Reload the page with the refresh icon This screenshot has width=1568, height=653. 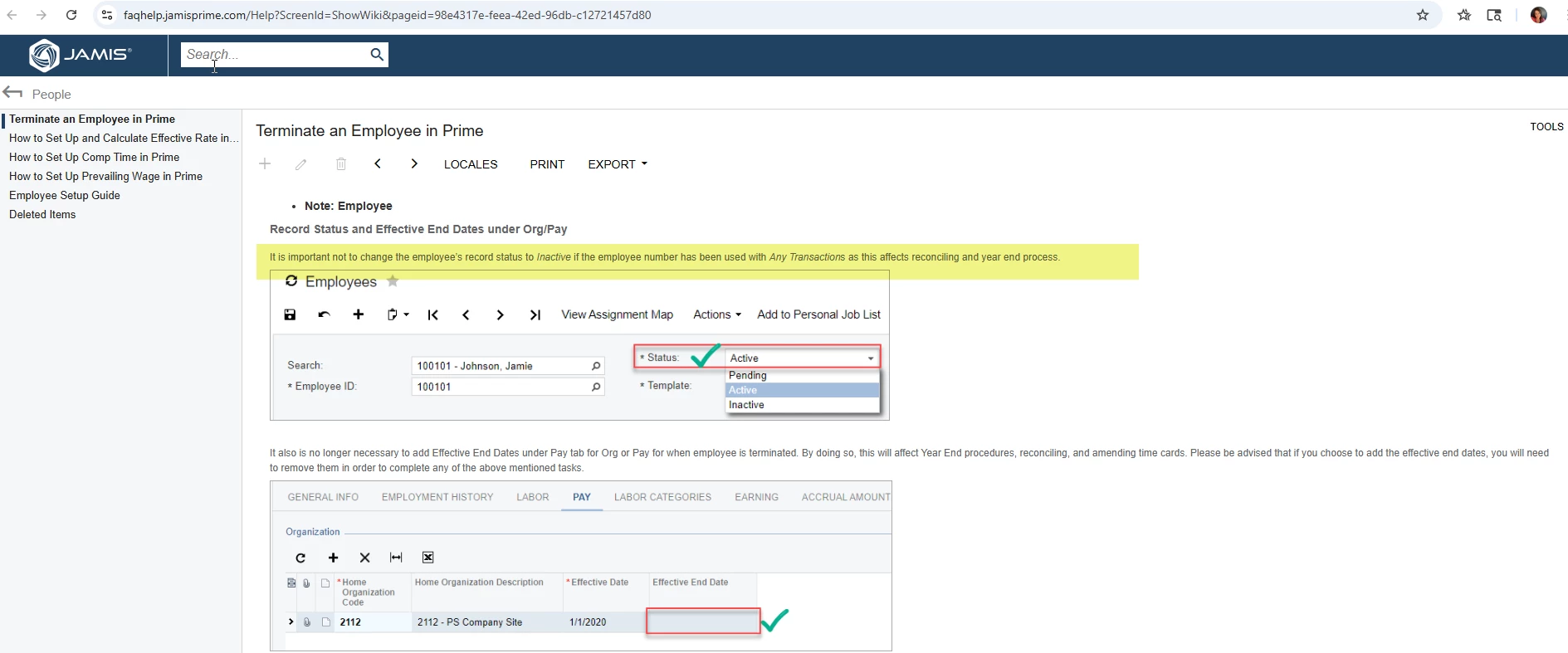tap(71, 15)
